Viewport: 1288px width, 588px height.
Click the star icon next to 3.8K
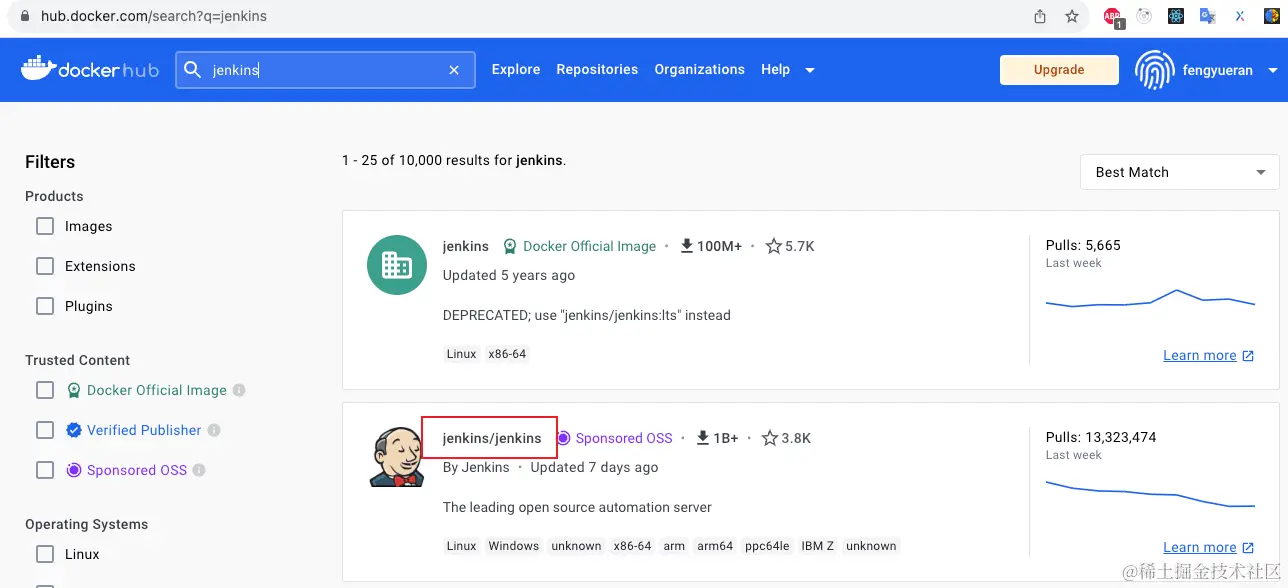coord(769,438)
